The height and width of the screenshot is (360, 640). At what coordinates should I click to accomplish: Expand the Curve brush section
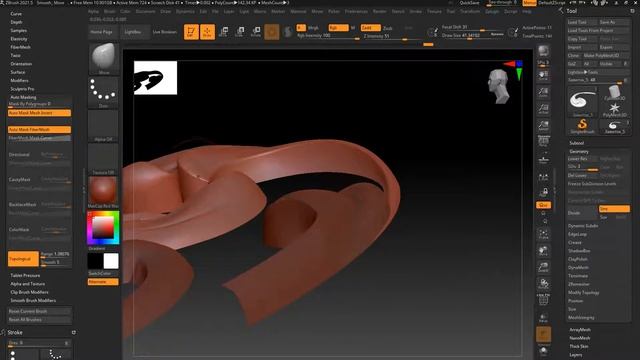[x=16, y=14]
